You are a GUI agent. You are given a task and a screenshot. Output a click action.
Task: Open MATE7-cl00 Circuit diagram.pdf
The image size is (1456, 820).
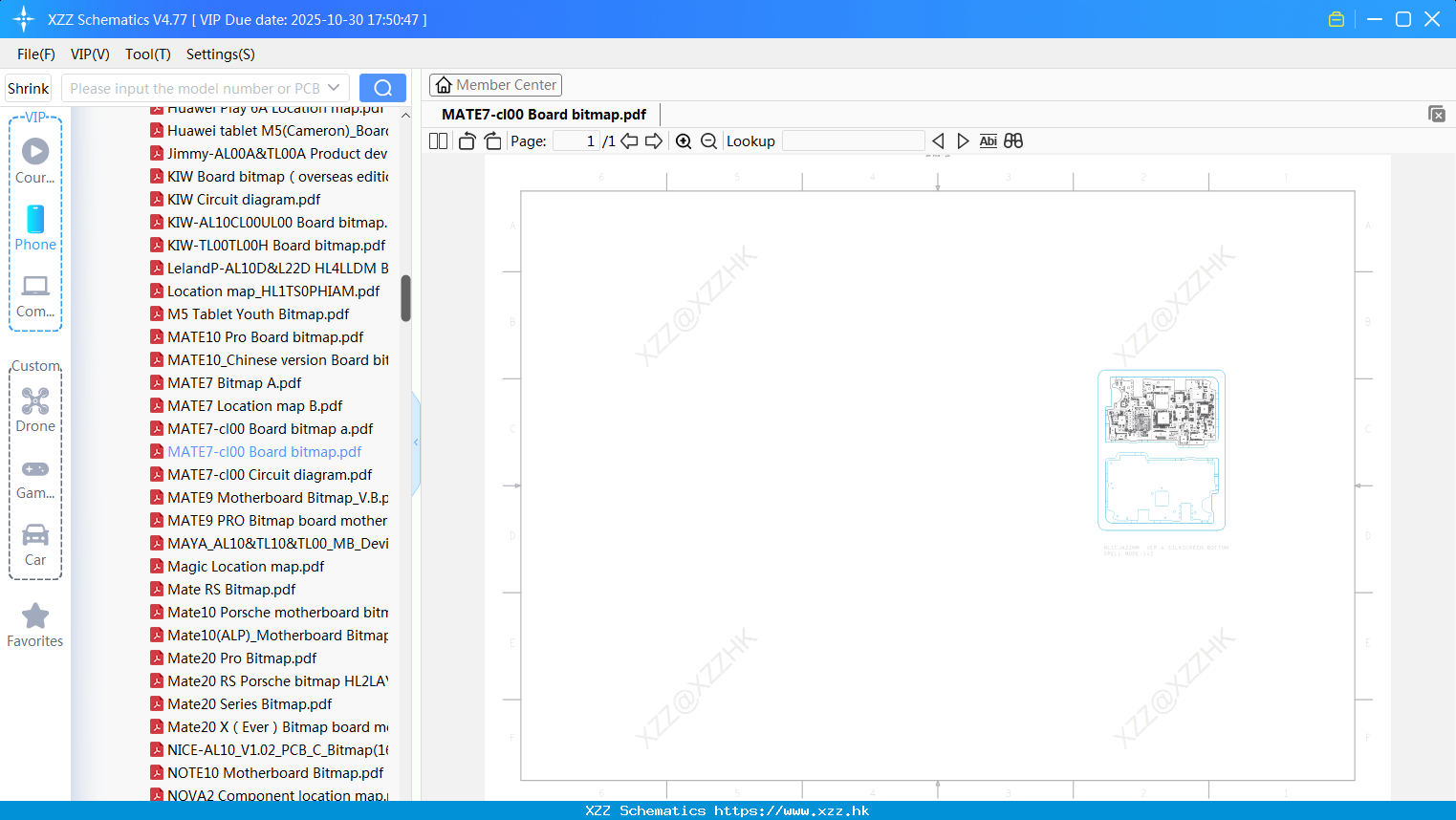tap(270, 475)
